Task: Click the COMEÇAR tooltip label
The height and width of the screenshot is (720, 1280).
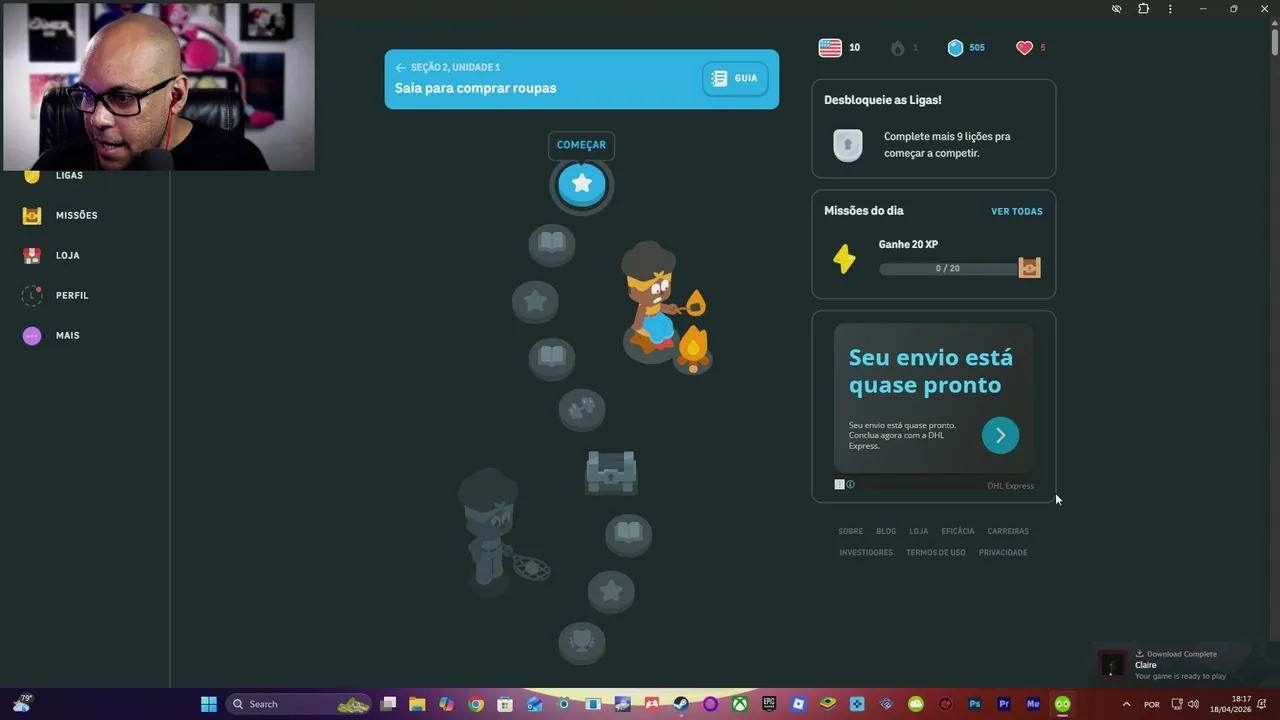Action: pos(581,145)
